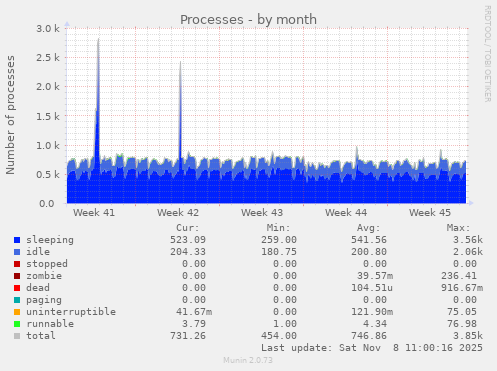
Task: Click the '0.5 k' y-axis tick label
Action: coord(48,174)
